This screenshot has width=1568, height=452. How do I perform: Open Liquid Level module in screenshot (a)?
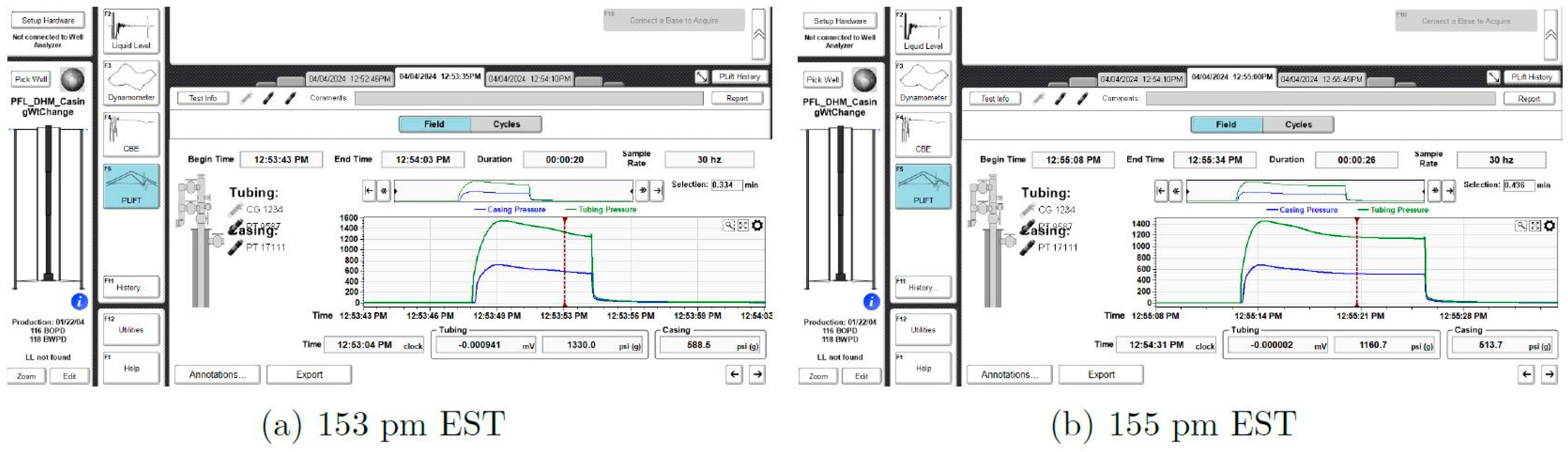(x=131, y=31)
